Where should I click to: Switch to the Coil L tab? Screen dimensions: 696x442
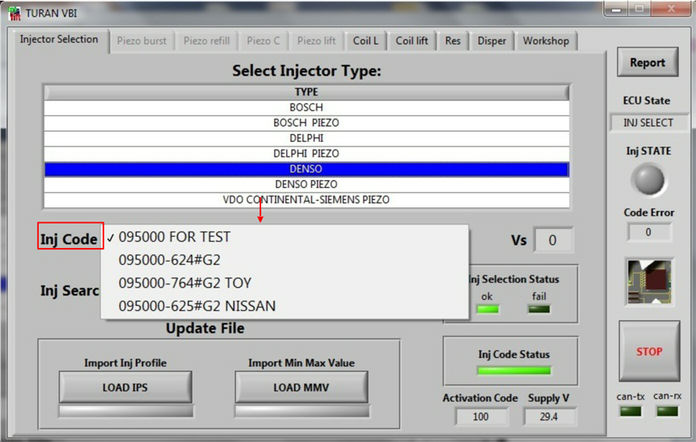pyautogui.click(x=365, y=41)
